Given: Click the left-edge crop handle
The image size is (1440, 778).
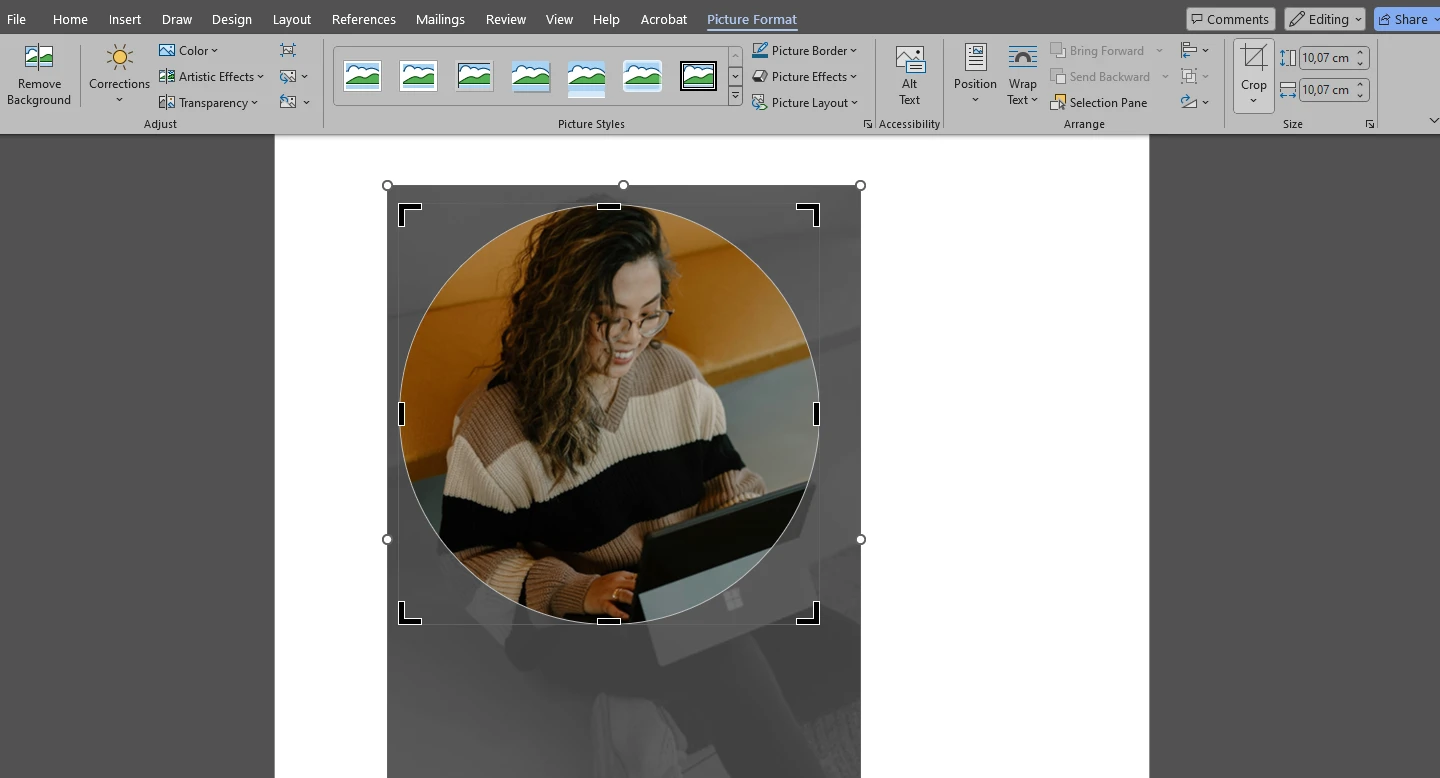Looking at the screenshot, I should [x=402, y=414].
